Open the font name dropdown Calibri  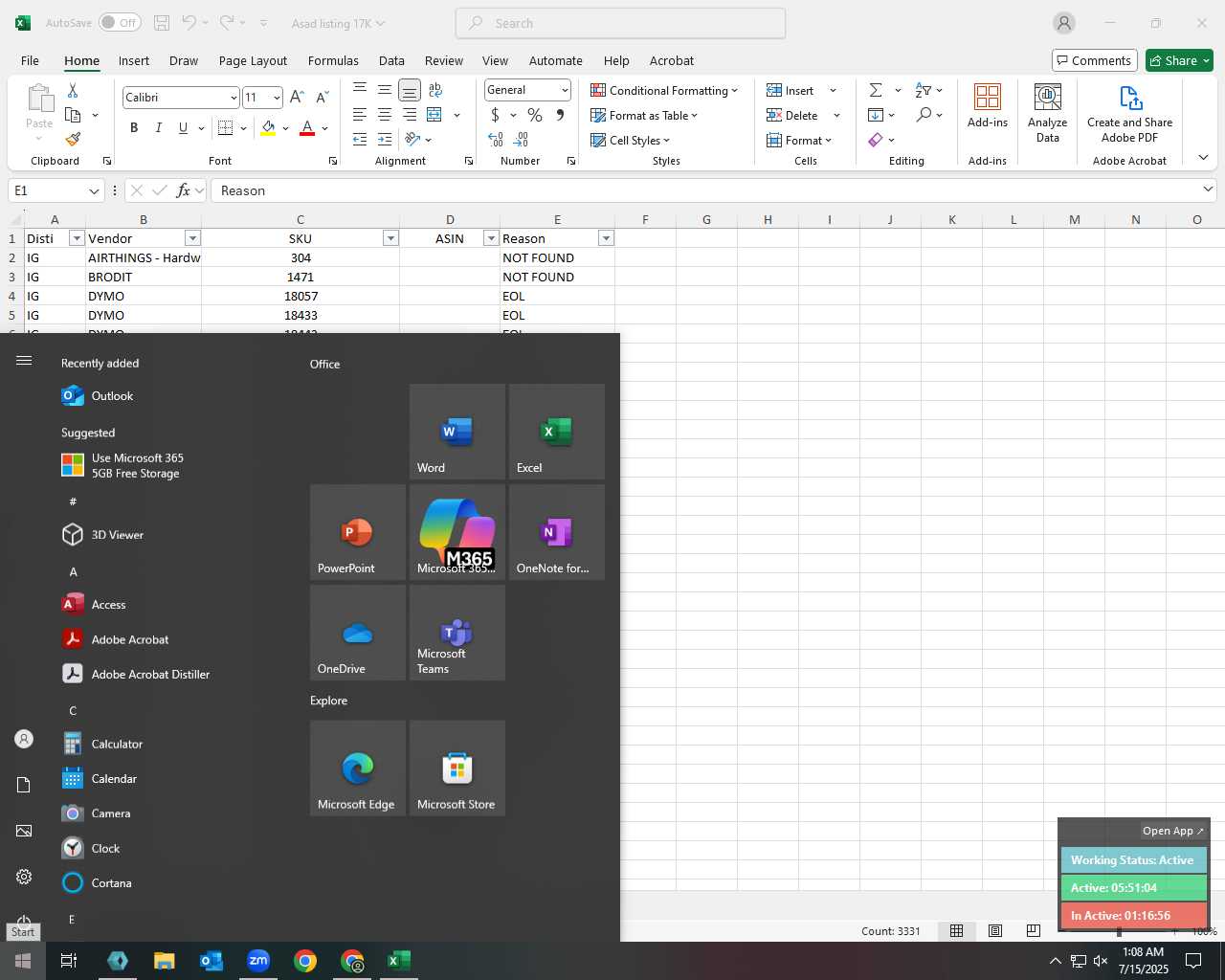(234, 98)
